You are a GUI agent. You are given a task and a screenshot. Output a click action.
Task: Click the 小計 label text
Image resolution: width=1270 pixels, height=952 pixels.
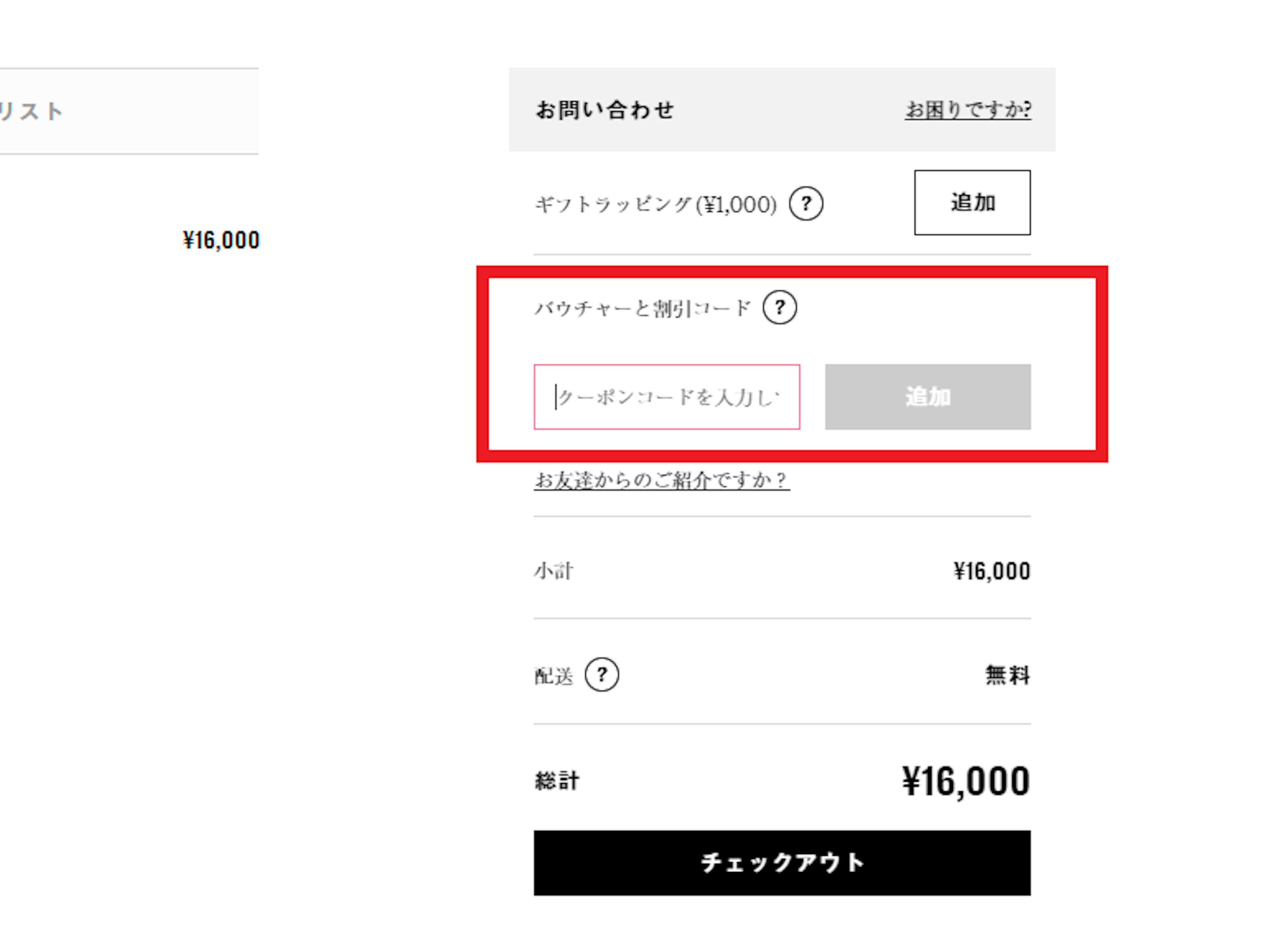pyautogui.click(x=553, y=571)
